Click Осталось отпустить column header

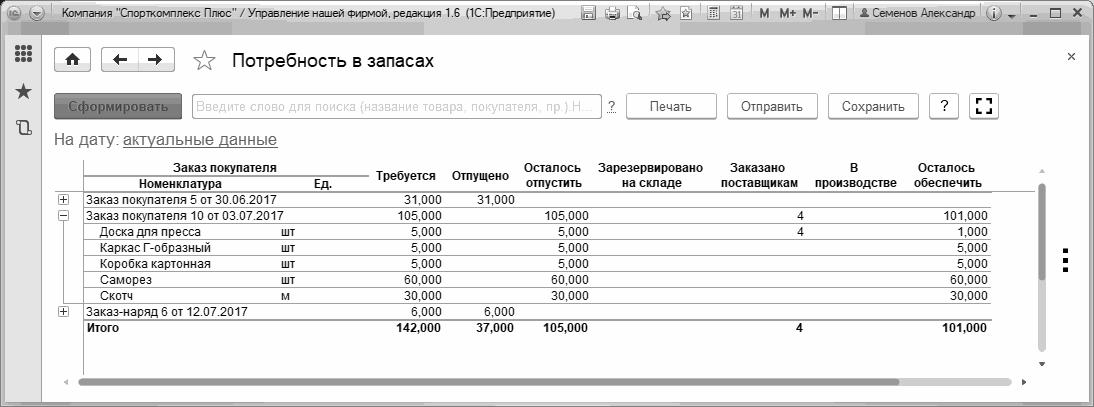(553, 176)
